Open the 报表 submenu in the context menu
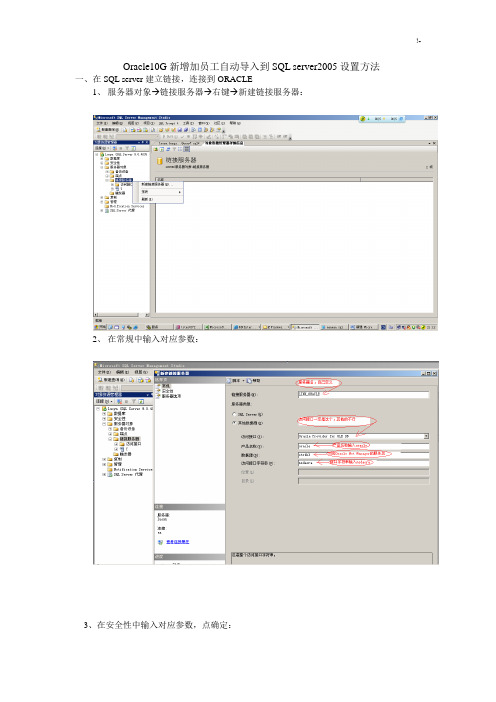 pyautogui.click(x=160, y=192)
